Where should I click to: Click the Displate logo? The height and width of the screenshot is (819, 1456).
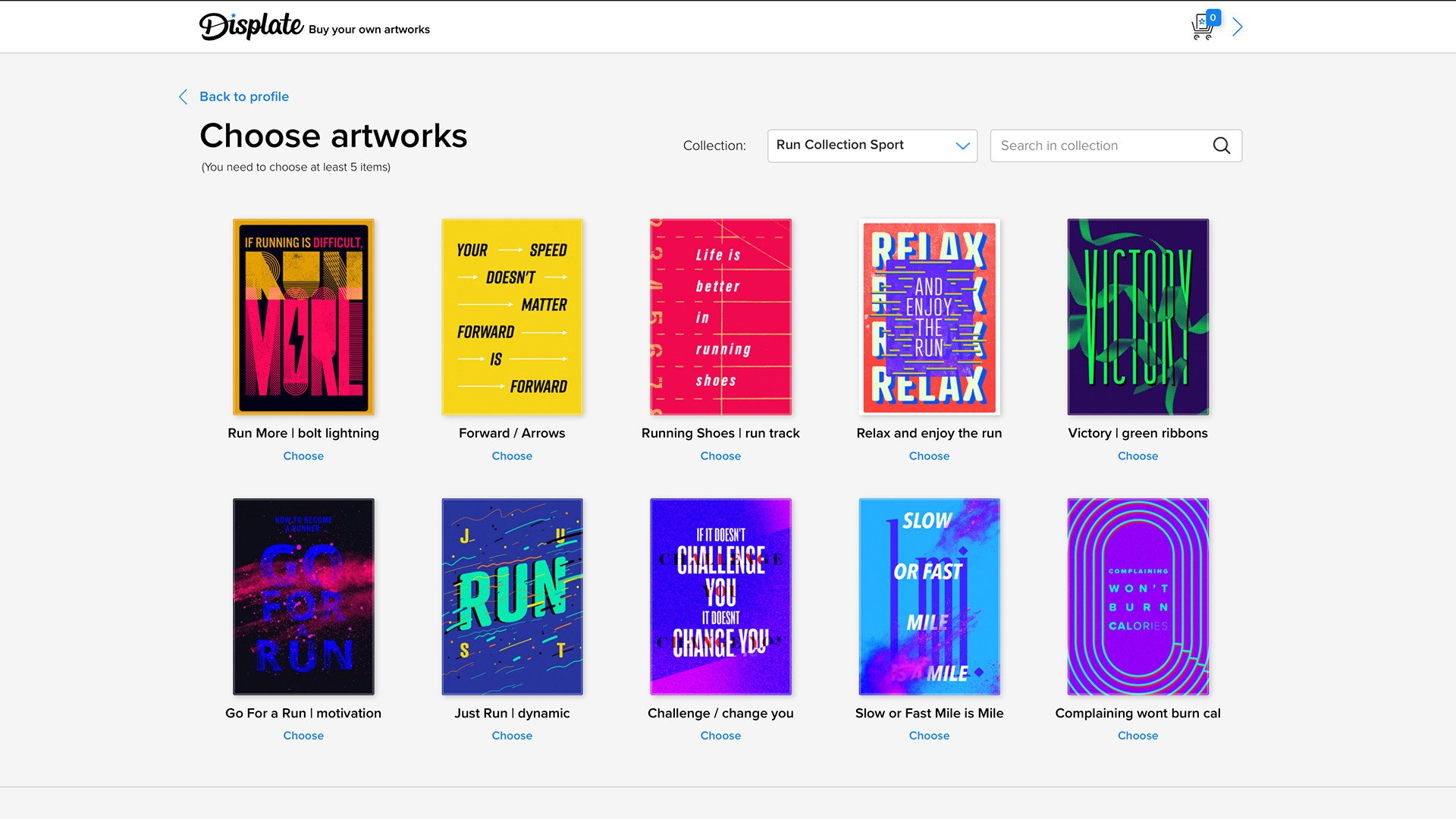click(x=251, y=27)
